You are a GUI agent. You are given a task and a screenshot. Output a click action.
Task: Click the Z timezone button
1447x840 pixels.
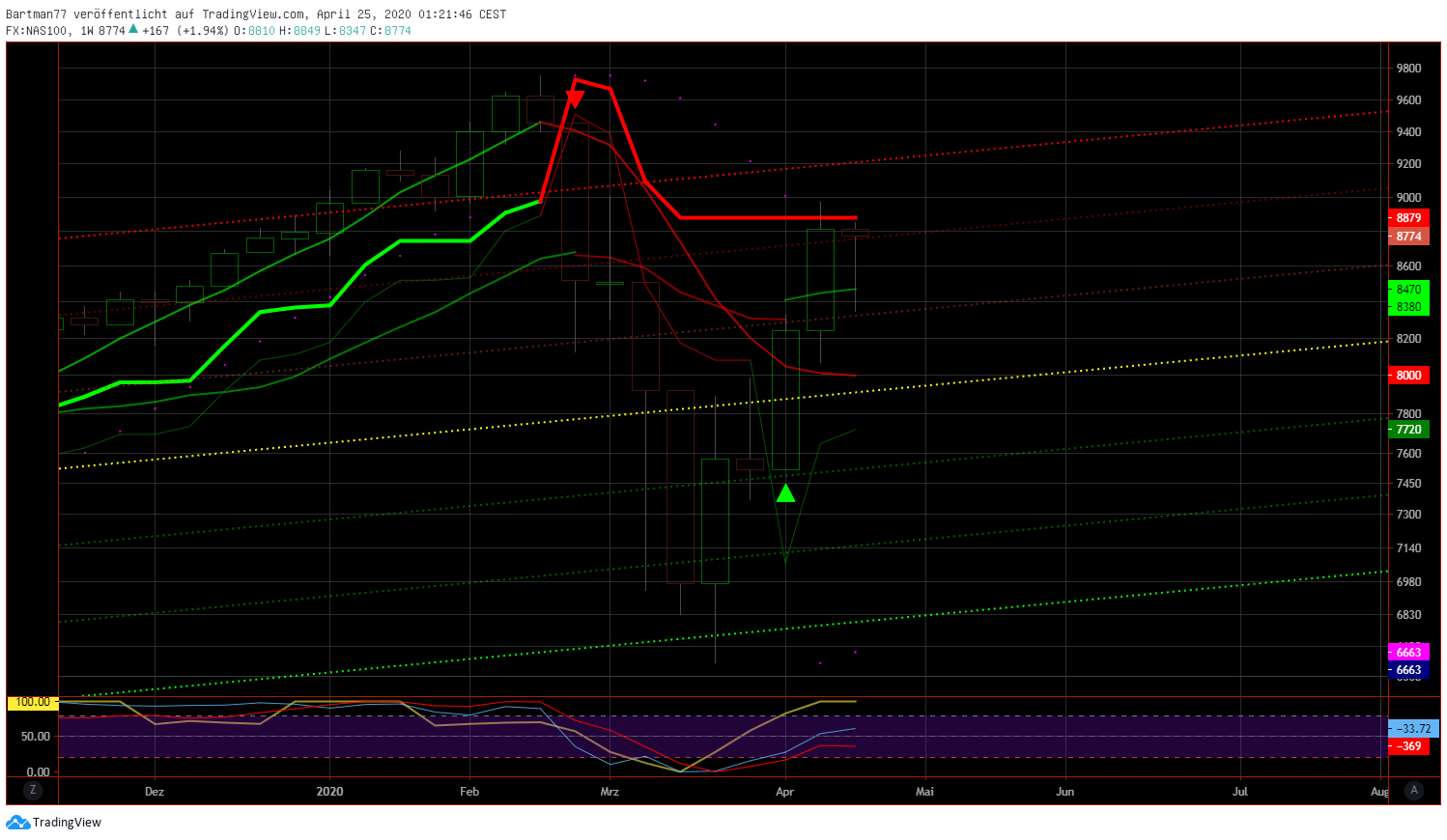coord(33,790)
